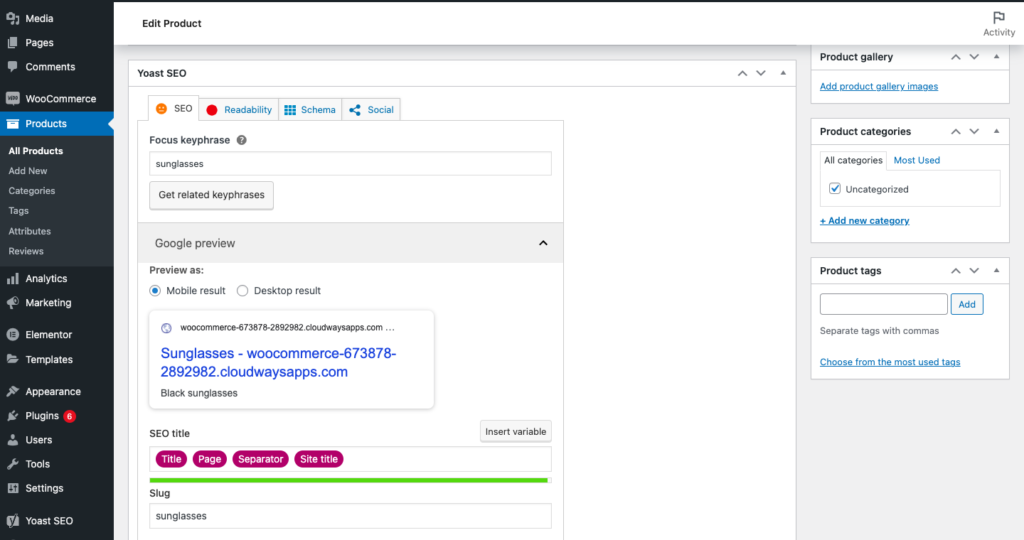The height and width of the screenshot is (540, 1024).
Task: Click the red Plugins update count badge
Action: point(69,416)
